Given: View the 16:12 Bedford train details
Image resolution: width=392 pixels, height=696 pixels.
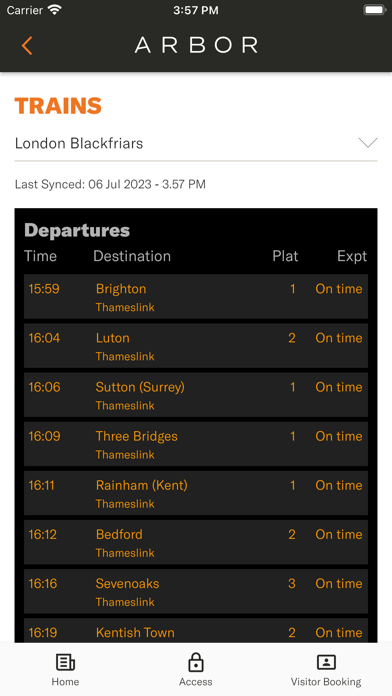Looking at the screenshot, I should pyautogui.click(x=196, y=542).
